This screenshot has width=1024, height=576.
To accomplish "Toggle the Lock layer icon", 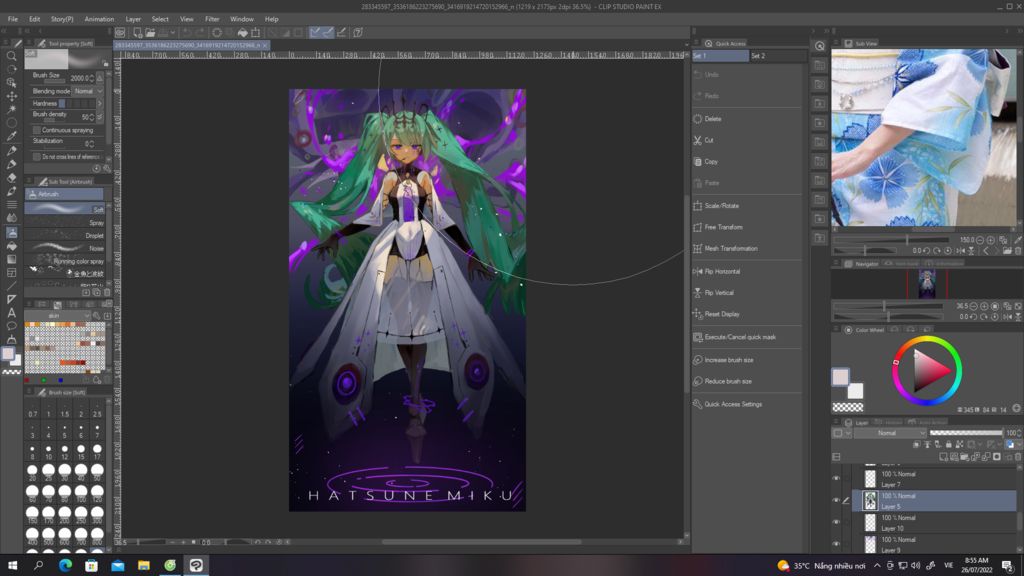I will click(x=948, y=444).
